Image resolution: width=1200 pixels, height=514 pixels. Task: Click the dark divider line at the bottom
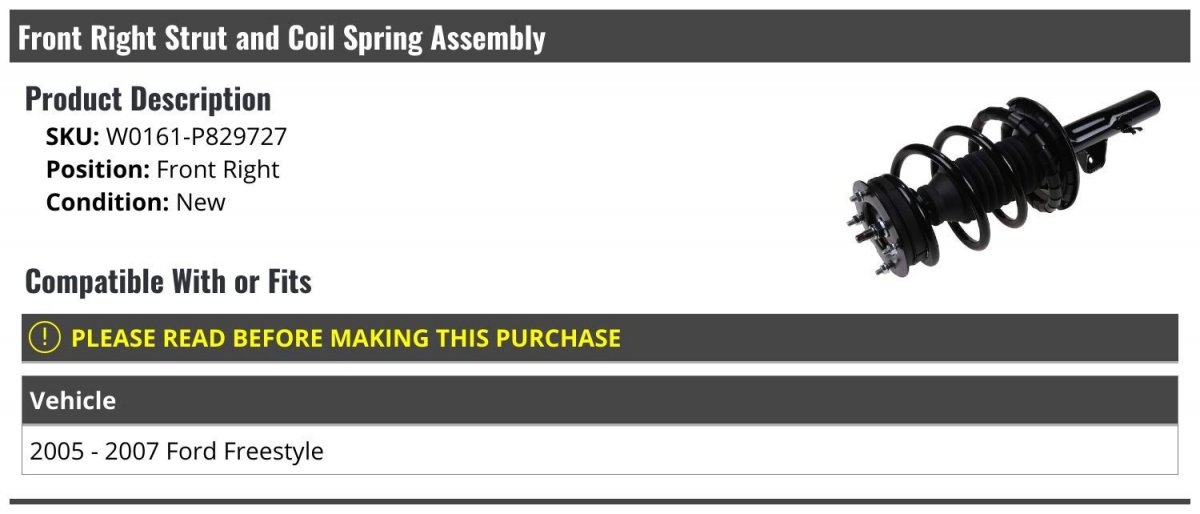tap(600, 501)
